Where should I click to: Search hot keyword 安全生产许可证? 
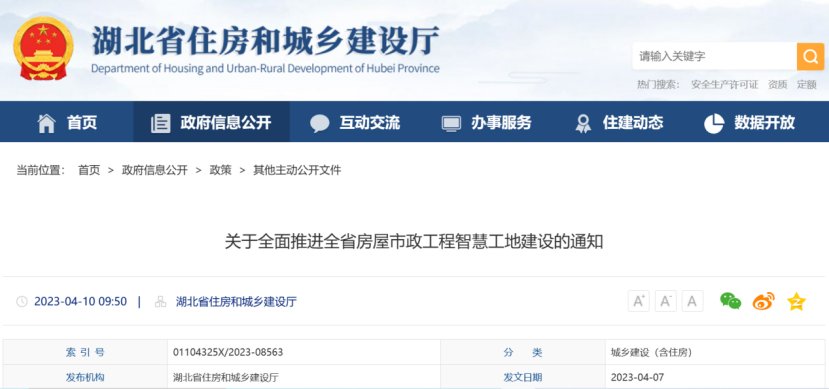coord(725,85)
